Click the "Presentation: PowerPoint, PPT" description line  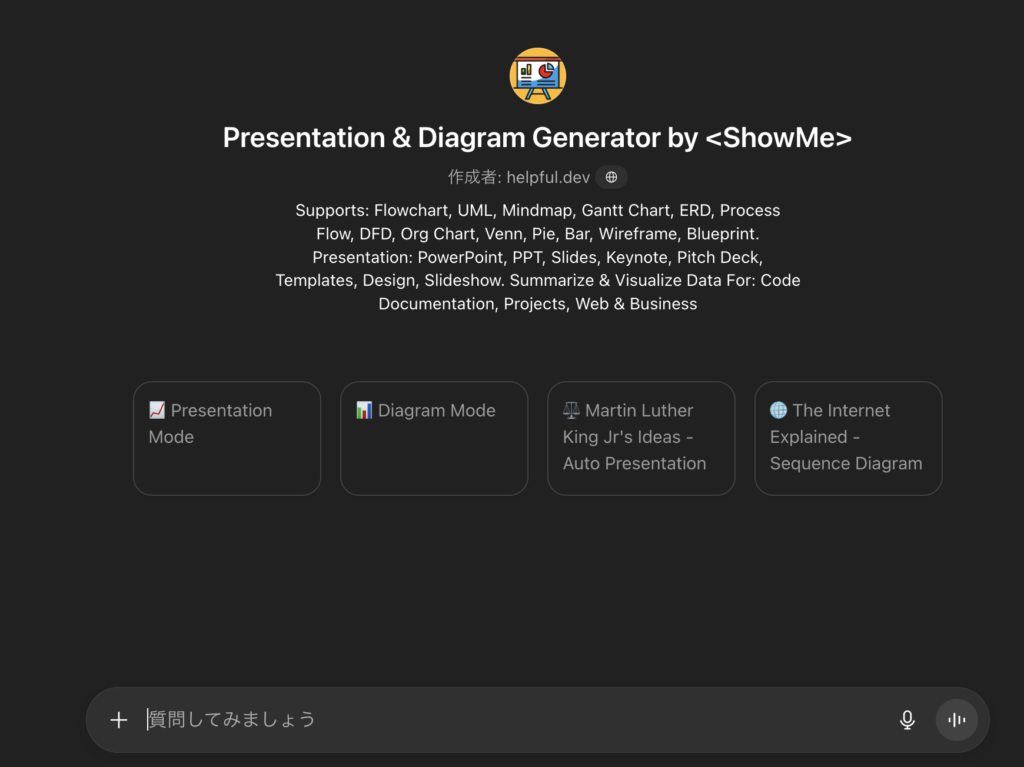pyautogui.click(x=537, y=257)
